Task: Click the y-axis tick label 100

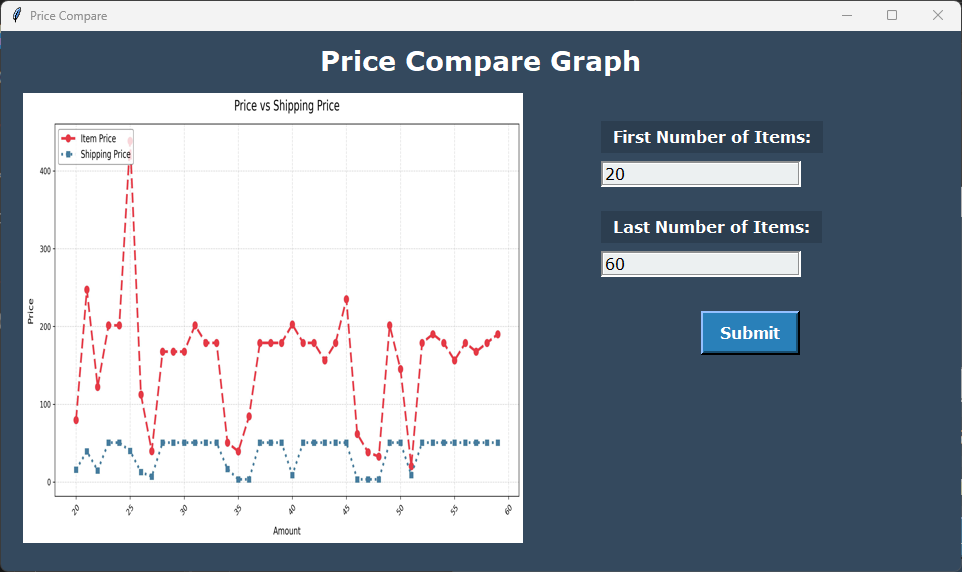Action: pos(45,404)
